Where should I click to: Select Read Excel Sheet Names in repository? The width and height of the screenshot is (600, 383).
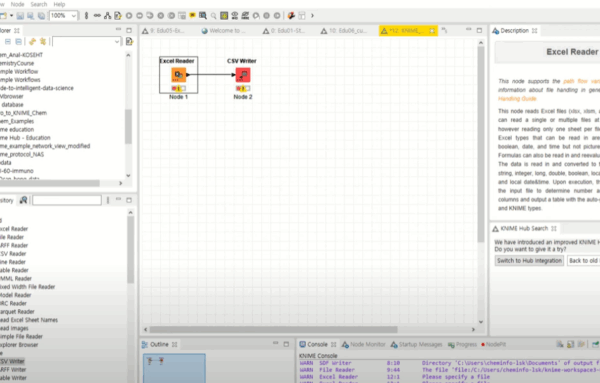point(29,320)
